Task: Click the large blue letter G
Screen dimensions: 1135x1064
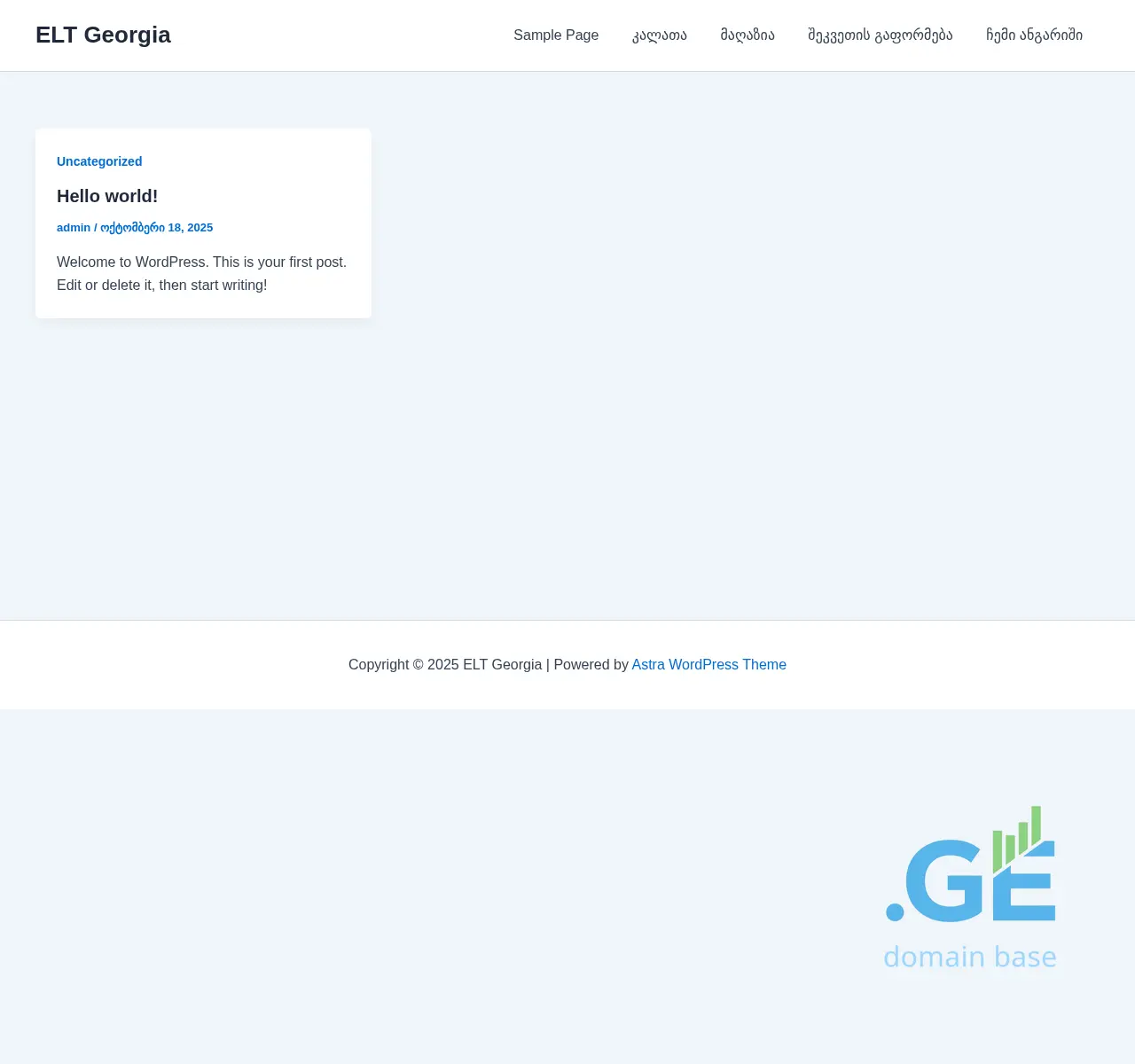Action: coord(943,882)
